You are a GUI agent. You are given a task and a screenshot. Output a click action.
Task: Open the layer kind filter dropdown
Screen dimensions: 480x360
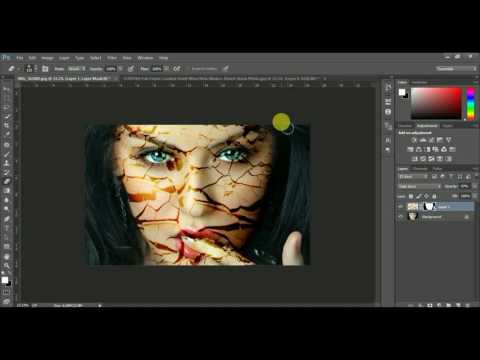coord(413,176)
